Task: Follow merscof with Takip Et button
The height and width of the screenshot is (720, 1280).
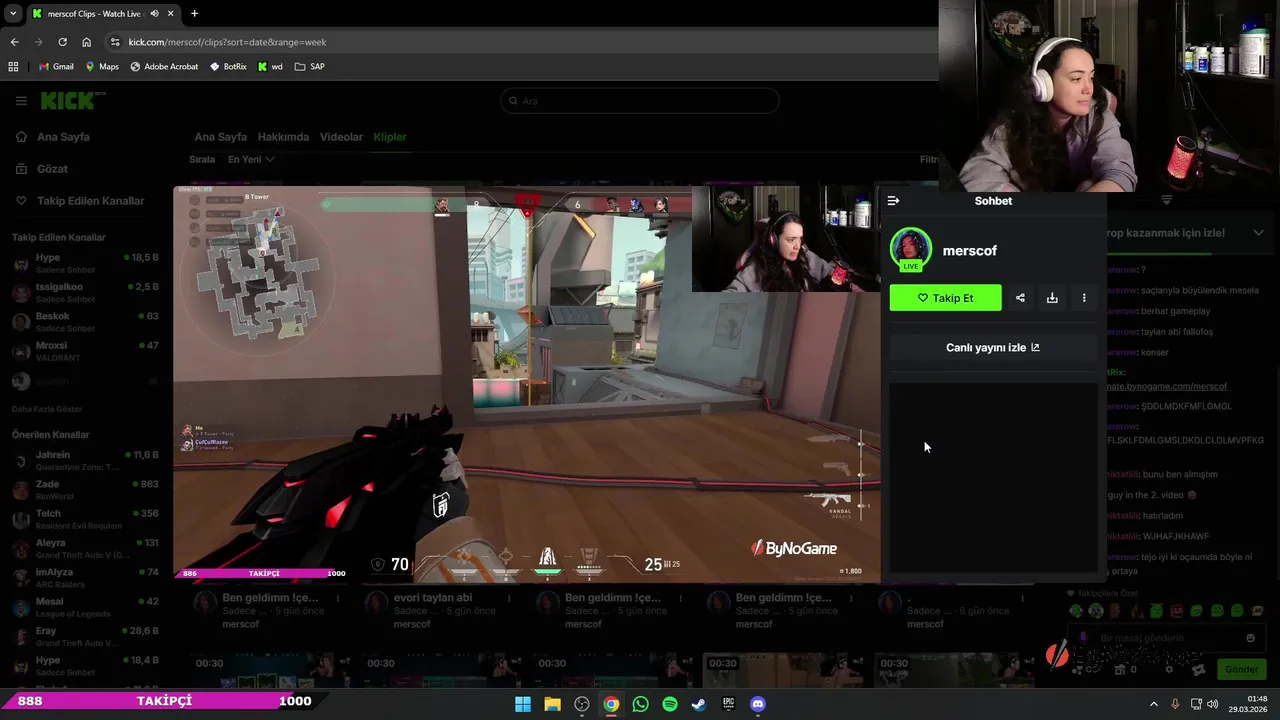Action: (x=945, y=298)
